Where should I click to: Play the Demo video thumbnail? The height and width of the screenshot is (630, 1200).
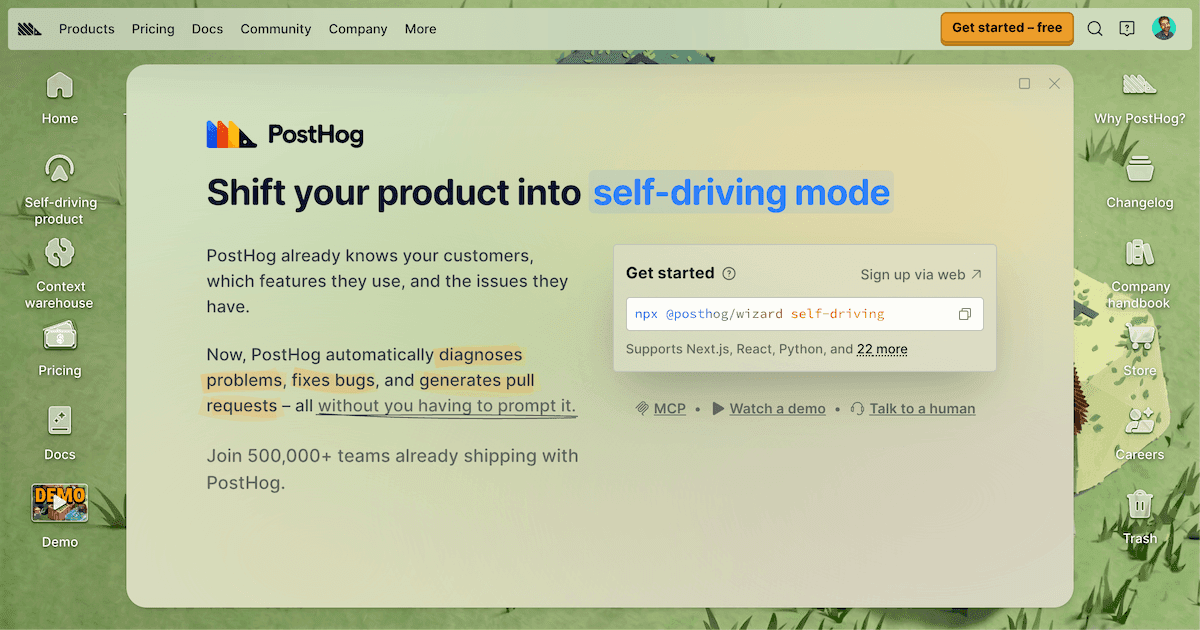coord(60,503)
